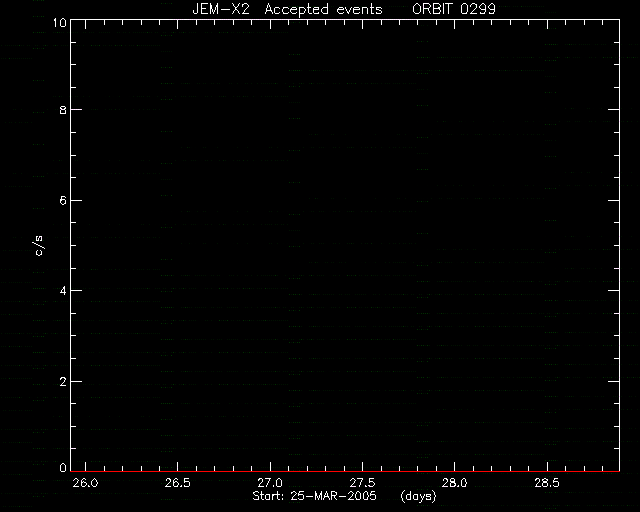This screenshot has height=512, width=640.
Task: Click the x-axis tick label 28.5
Action: 547,483
